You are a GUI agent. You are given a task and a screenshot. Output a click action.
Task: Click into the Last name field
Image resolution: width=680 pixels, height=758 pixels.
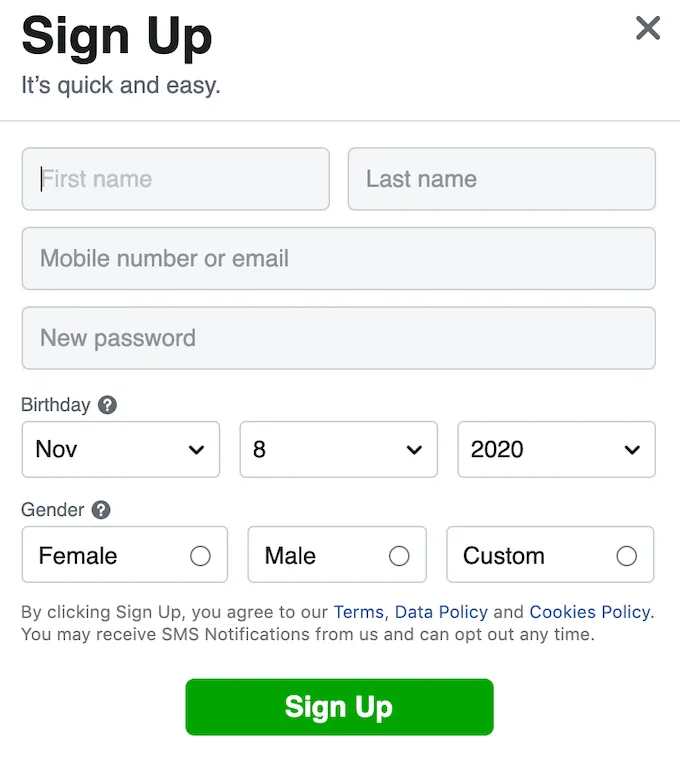[x=501, y=179]
